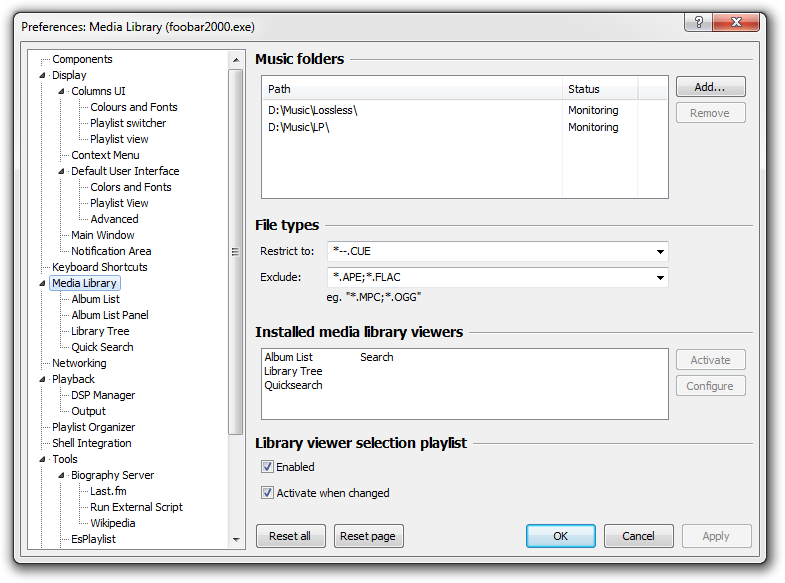Viewport: 785px width, 583px height.
Task: Go to Album List Panel settings
Action: (x=110, y=315)
